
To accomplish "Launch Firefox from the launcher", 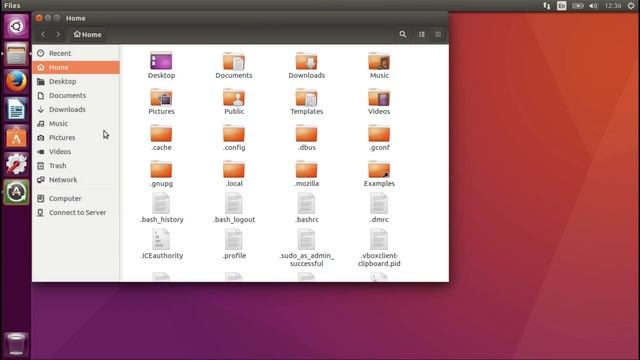I will (16, 81).
